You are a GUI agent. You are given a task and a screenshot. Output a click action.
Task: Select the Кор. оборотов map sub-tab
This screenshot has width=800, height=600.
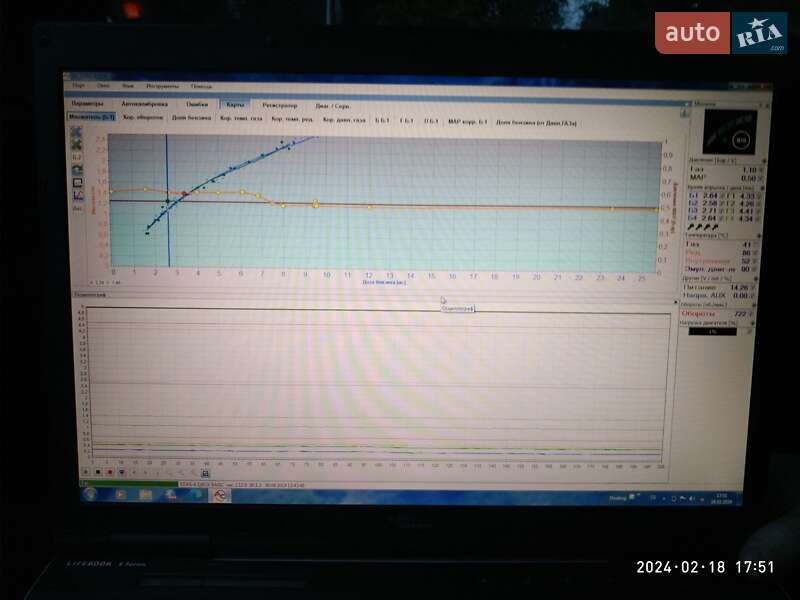(143, 119)
